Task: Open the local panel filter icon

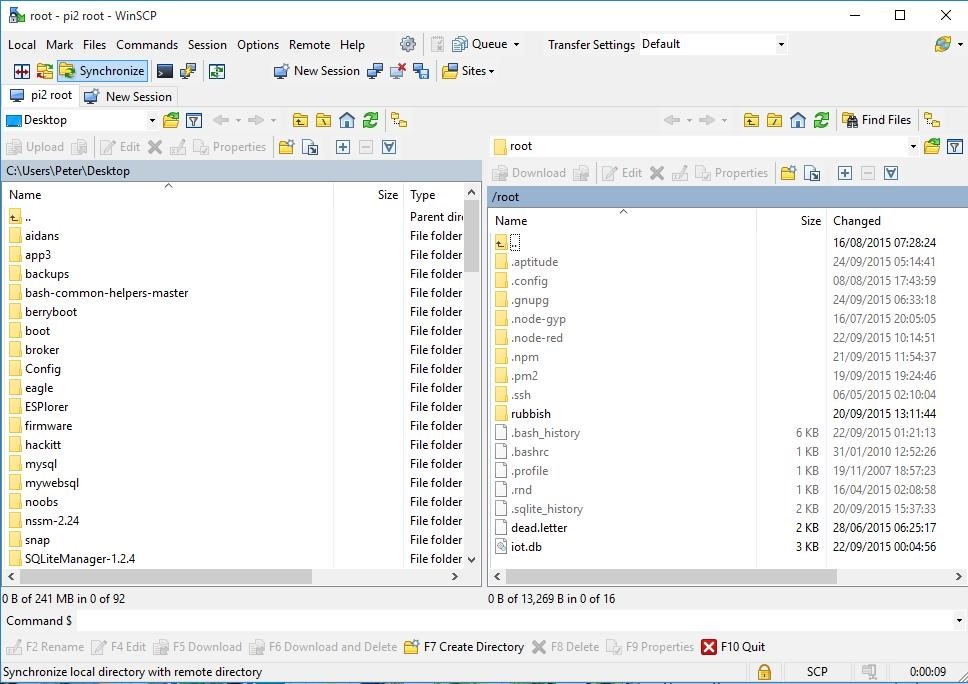Action: click(x=194, y=120)
